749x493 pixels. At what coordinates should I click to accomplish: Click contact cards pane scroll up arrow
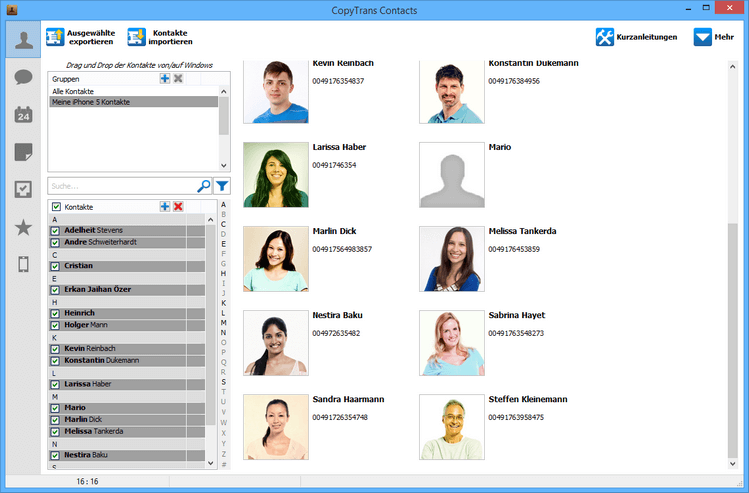(x=733, y=67)
